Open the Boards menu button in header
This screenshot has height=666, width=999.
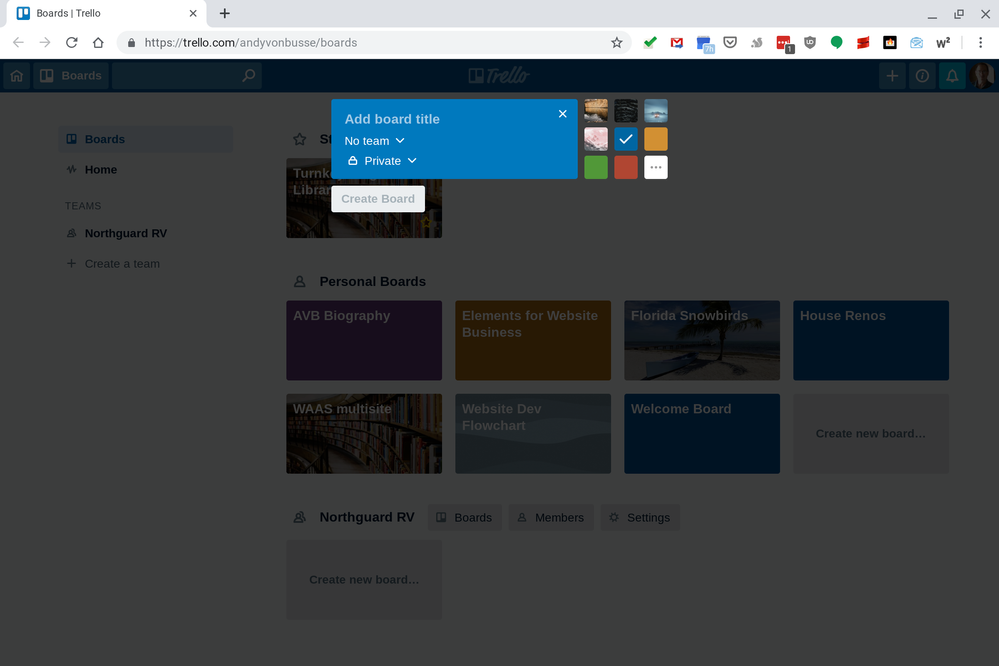pos(71,76)
